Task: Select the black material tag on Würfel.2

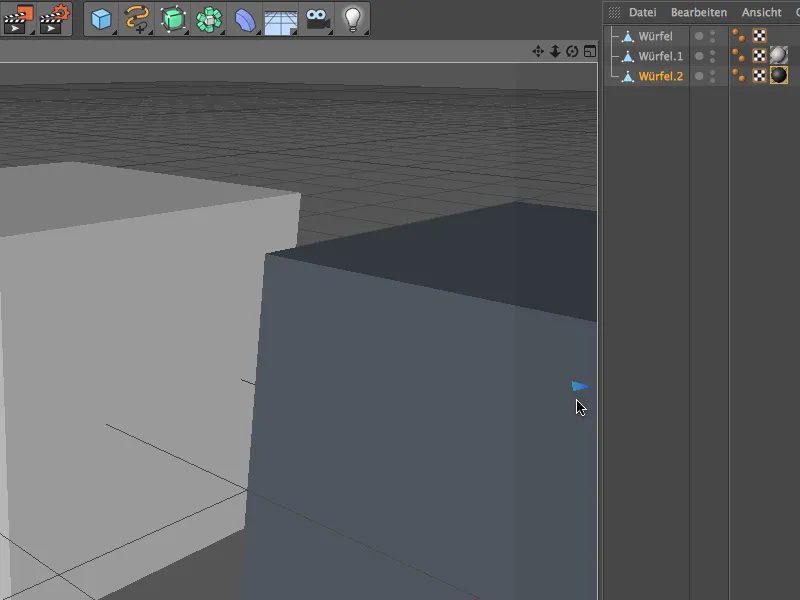Action: click(x=779, y=76)
